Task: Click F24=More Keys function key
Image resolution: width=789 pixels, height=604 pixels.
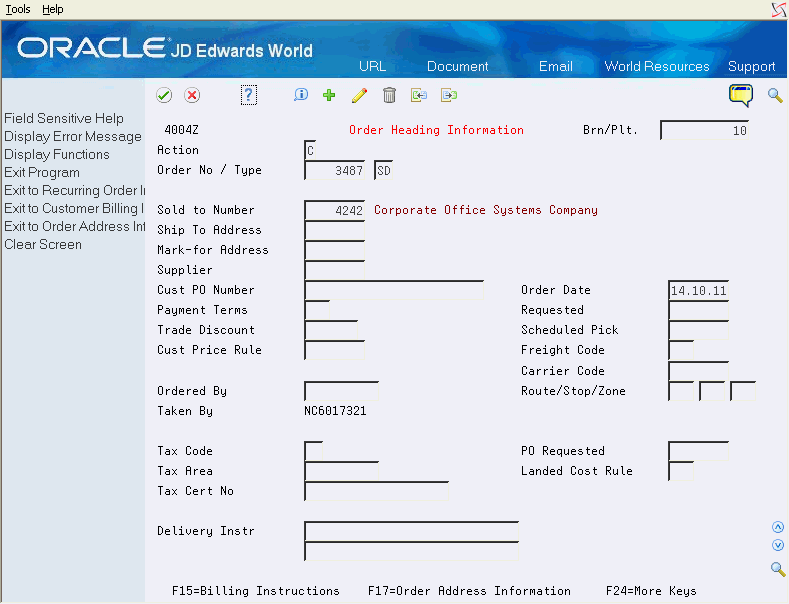Action: pyautogui.click(x=651, y=591)
